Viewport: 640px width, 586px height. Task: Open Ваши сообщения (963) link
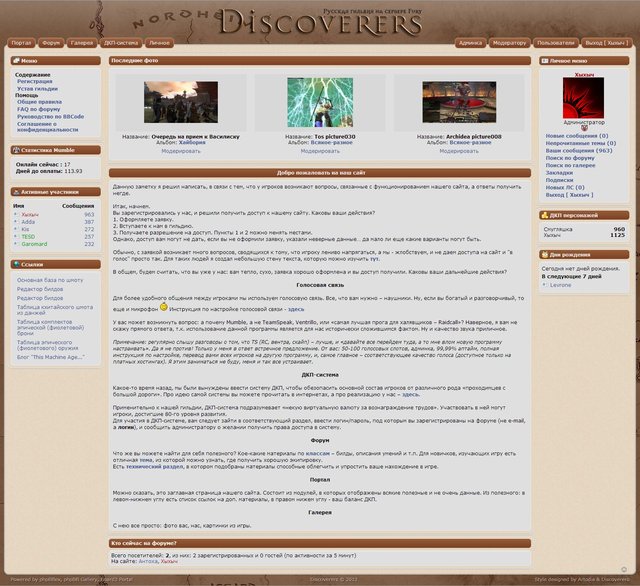(x=579, y=151)
